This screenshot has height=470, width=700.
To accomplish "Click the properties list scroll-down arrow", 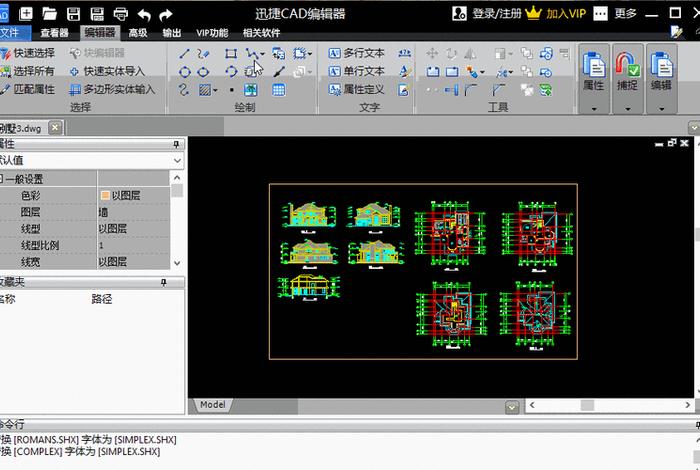I will pos(177,263).
